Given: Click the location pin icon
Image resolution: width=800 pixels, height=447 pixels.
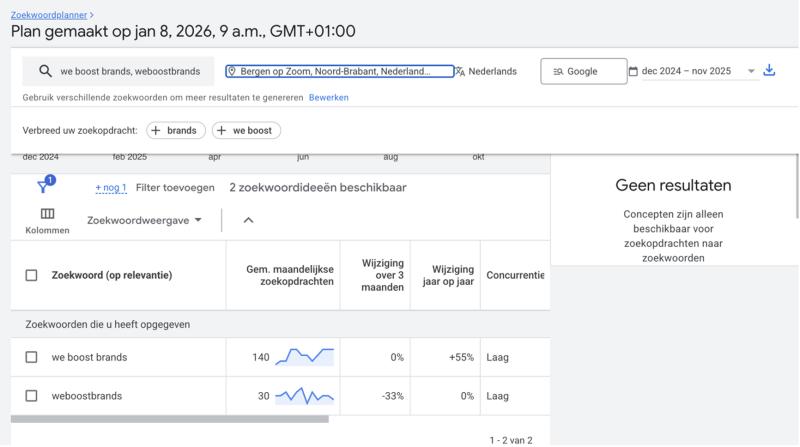Looking at the screenshot, I should 231,71.
